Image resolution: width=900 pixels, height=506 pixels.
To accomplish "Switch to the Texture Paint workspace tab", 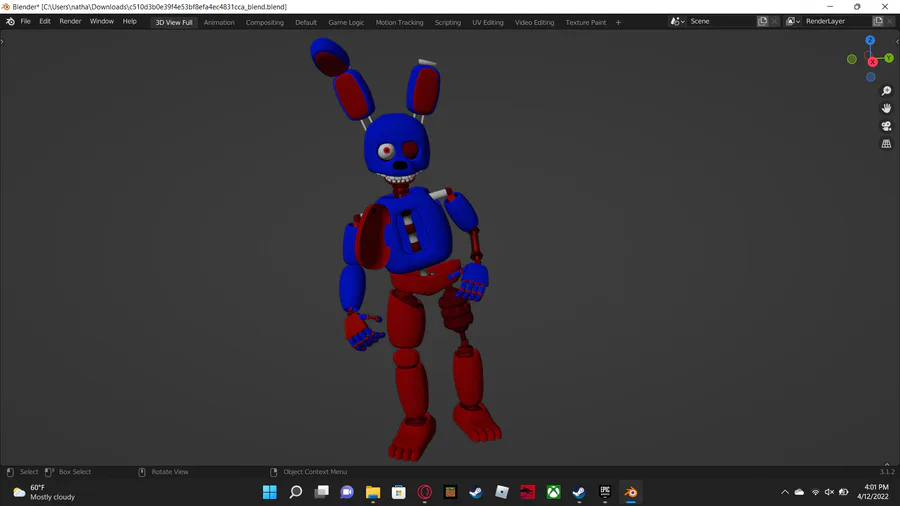I will coord(585,22).
